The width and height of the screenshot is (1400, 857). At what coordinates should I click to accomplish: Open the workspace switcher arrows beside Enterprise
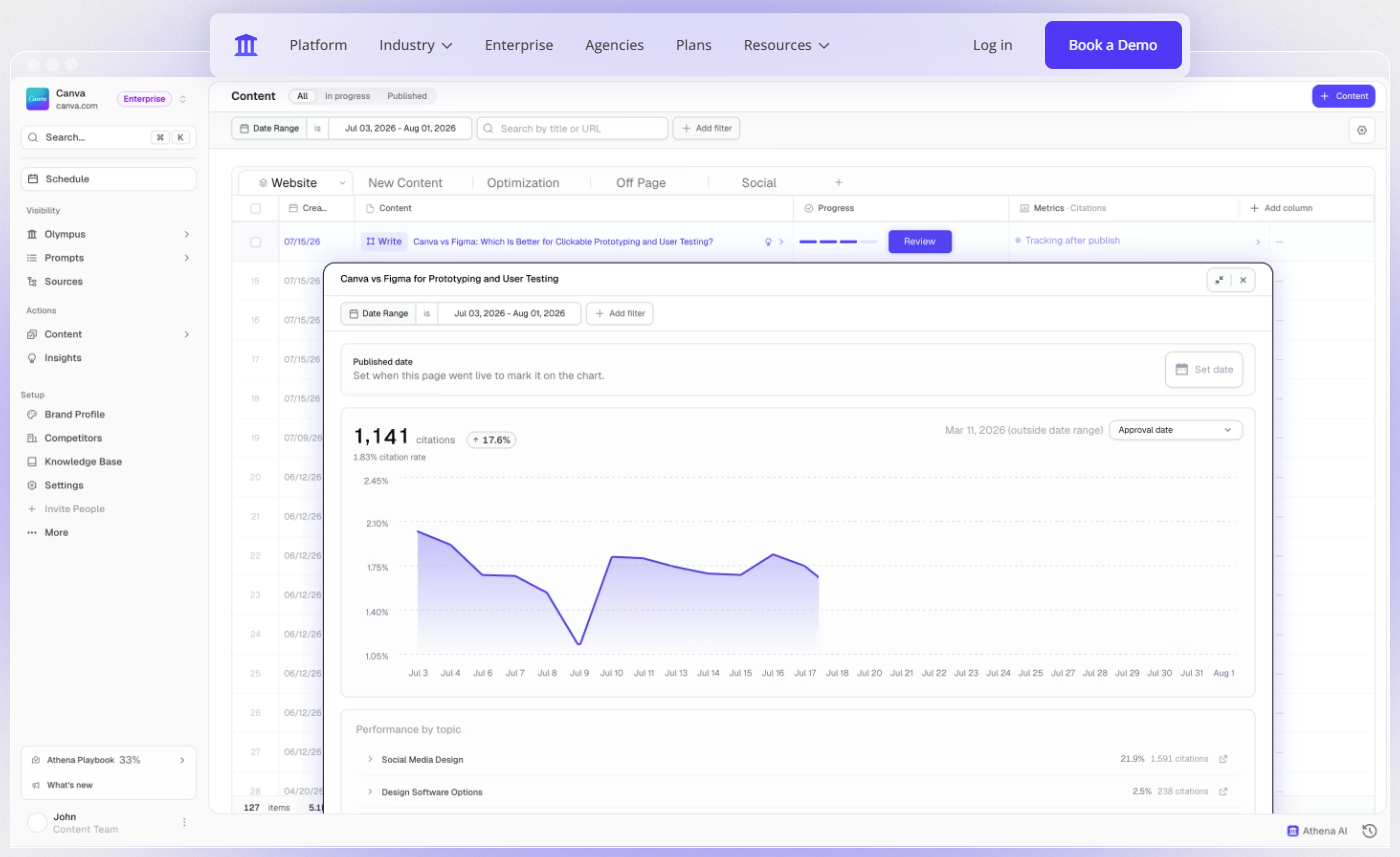tap(183, 99)
